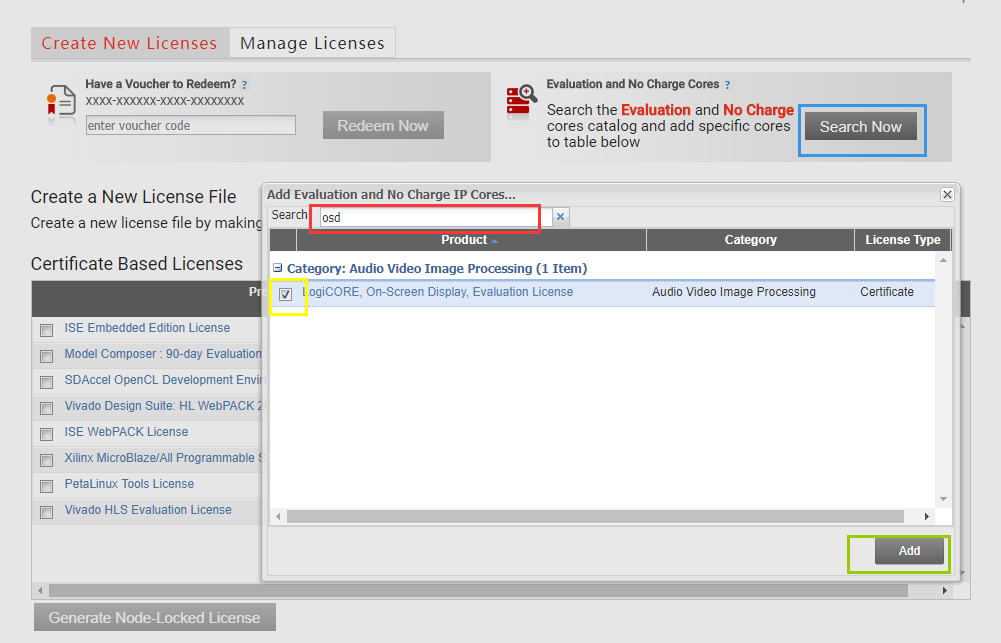Click the Add button in dialog
The image size is (1001, 643).
[909, 550]
